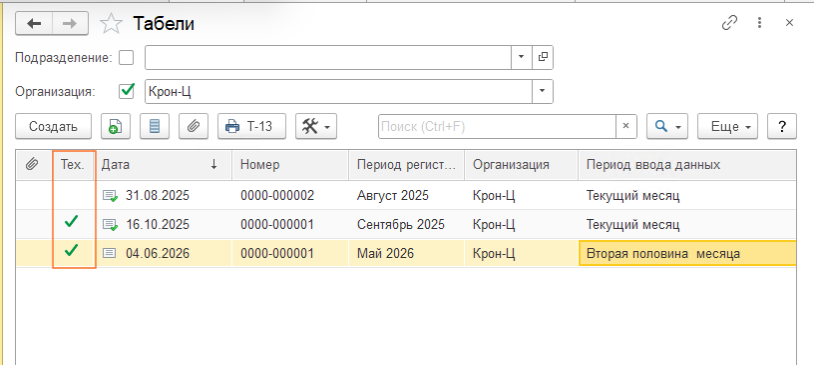
Task: Create new document by copying icon
Action: point(115,126)
